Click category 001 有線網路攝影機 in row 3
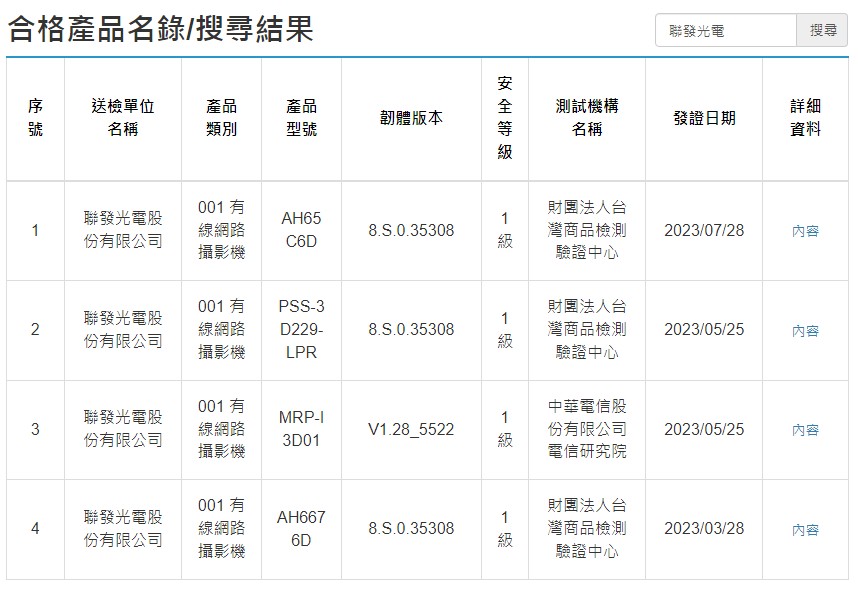Screen dimensions: 858x590 (221, 429)
